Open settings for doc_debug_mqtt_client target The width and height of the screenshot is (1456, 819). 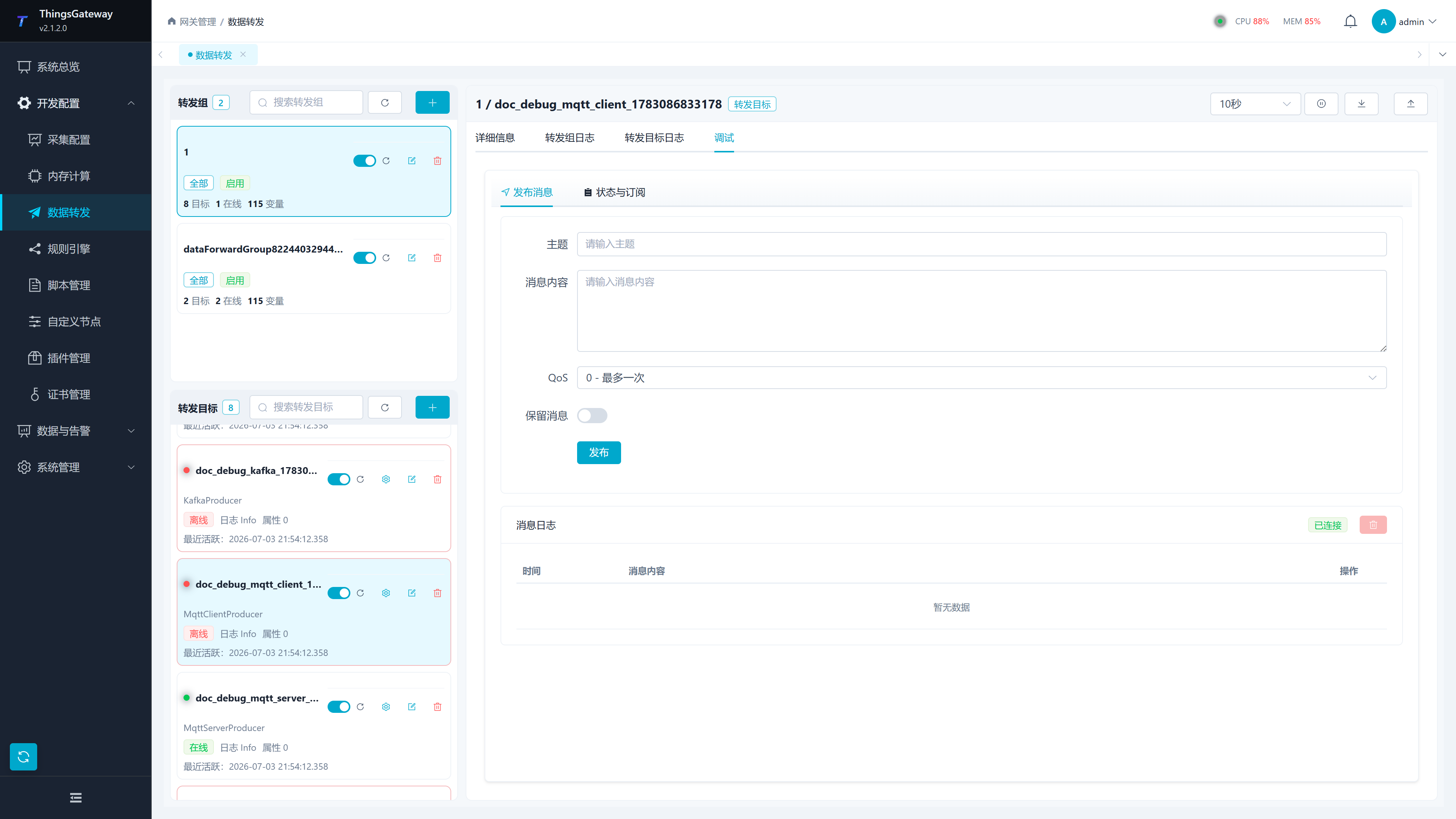[386, 593]
